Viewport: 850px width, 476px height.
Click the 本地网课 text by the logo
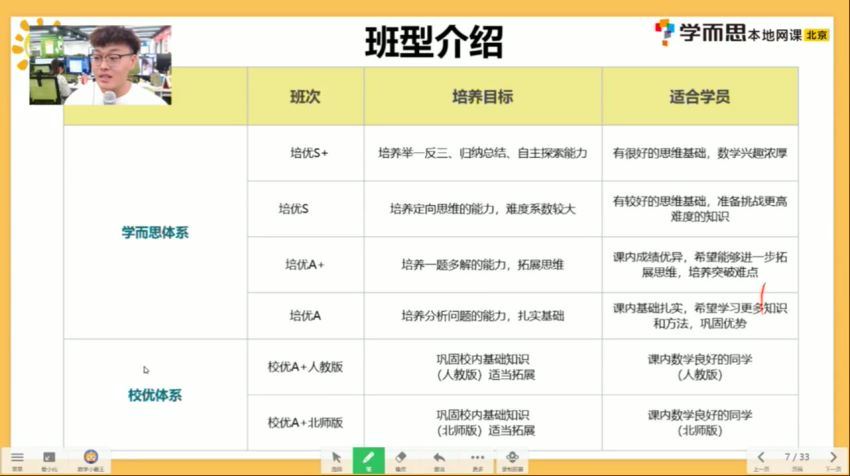775,36
